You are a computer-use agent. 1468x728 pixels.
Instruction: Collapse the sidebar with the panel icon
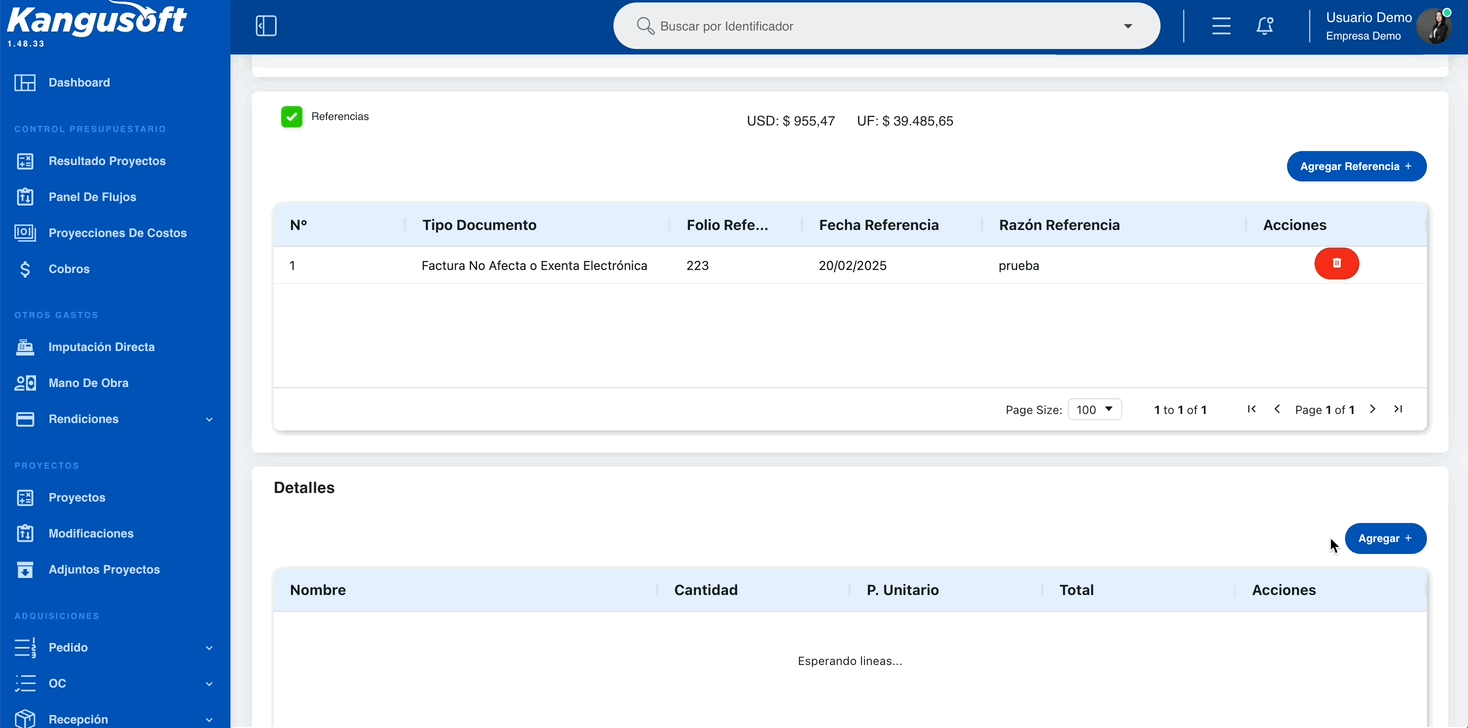[266, 26]
